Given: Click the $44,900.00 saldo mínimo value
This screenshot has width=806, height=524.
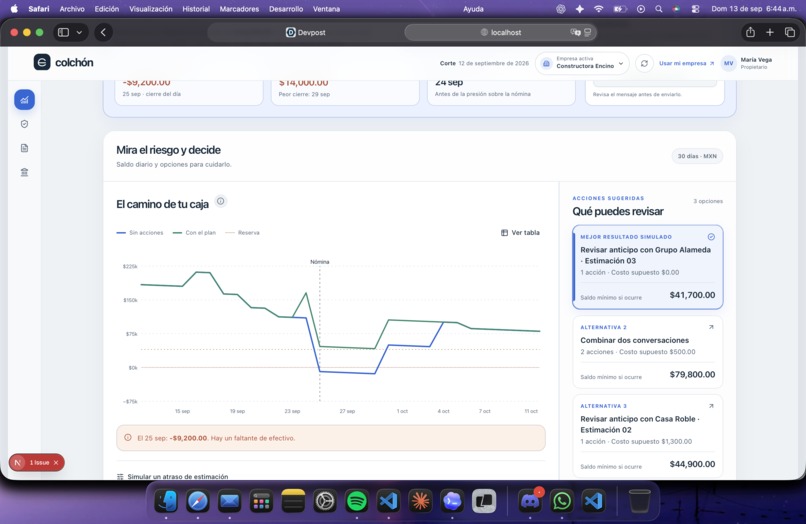Looking at the screenshot, I should 692,464.
